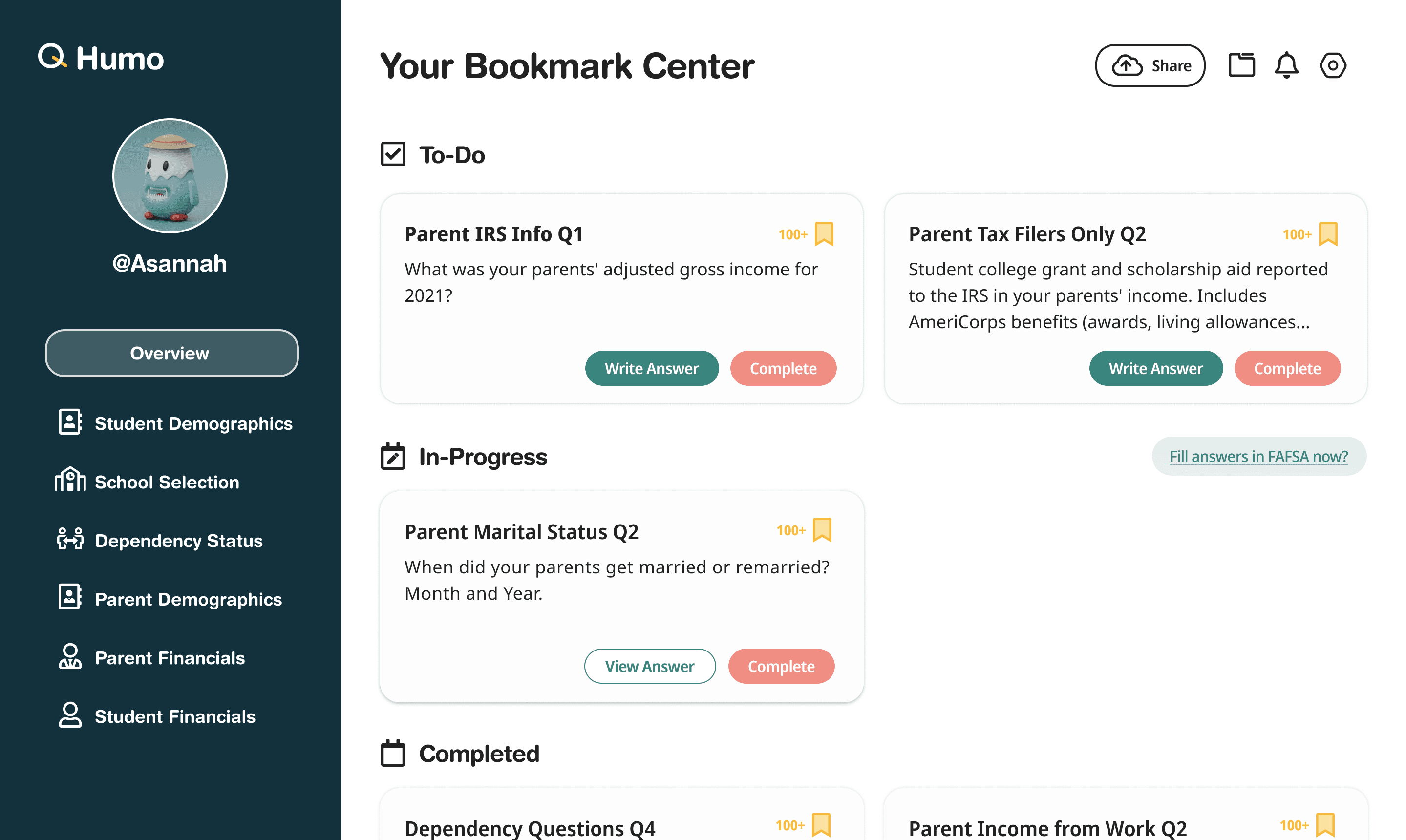Open the folder icon in header
Image resolution: width=1406 pixels, height=840 pixels.
click(x=1241, y=65)
